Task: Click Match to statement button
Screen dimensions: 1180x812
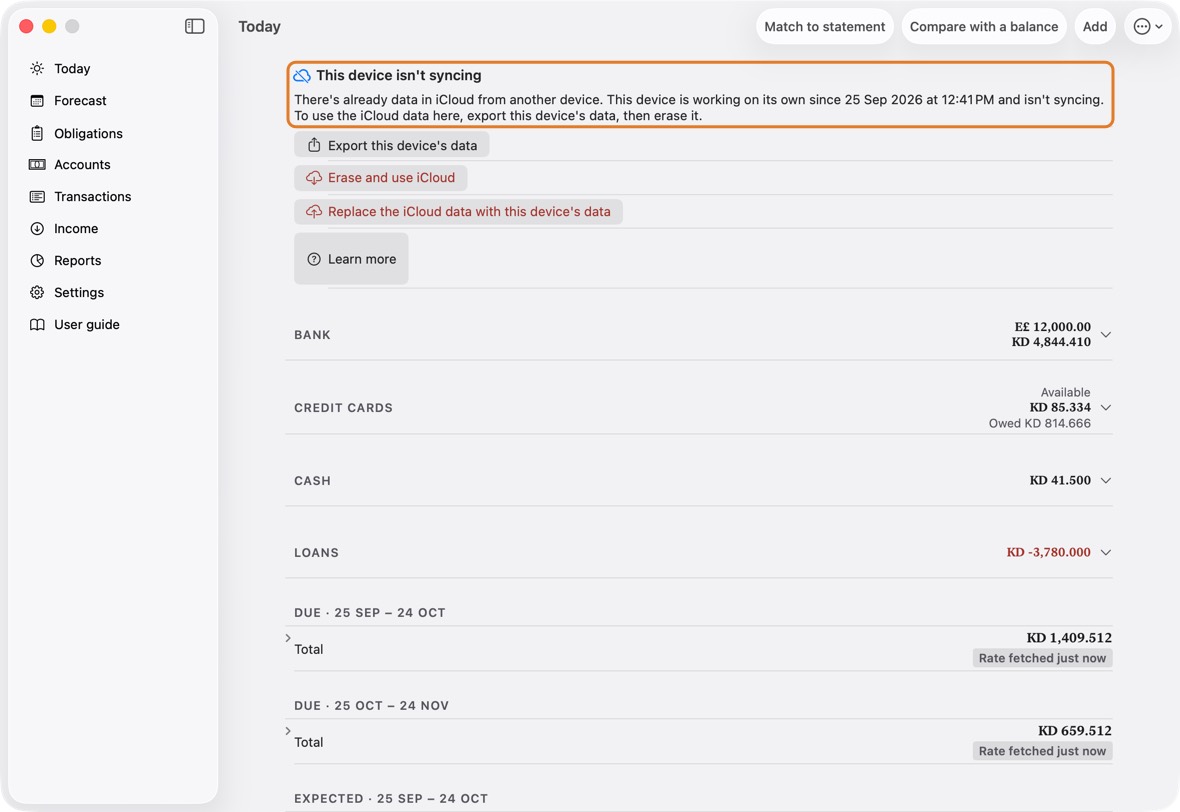Action: pos(825,26)
